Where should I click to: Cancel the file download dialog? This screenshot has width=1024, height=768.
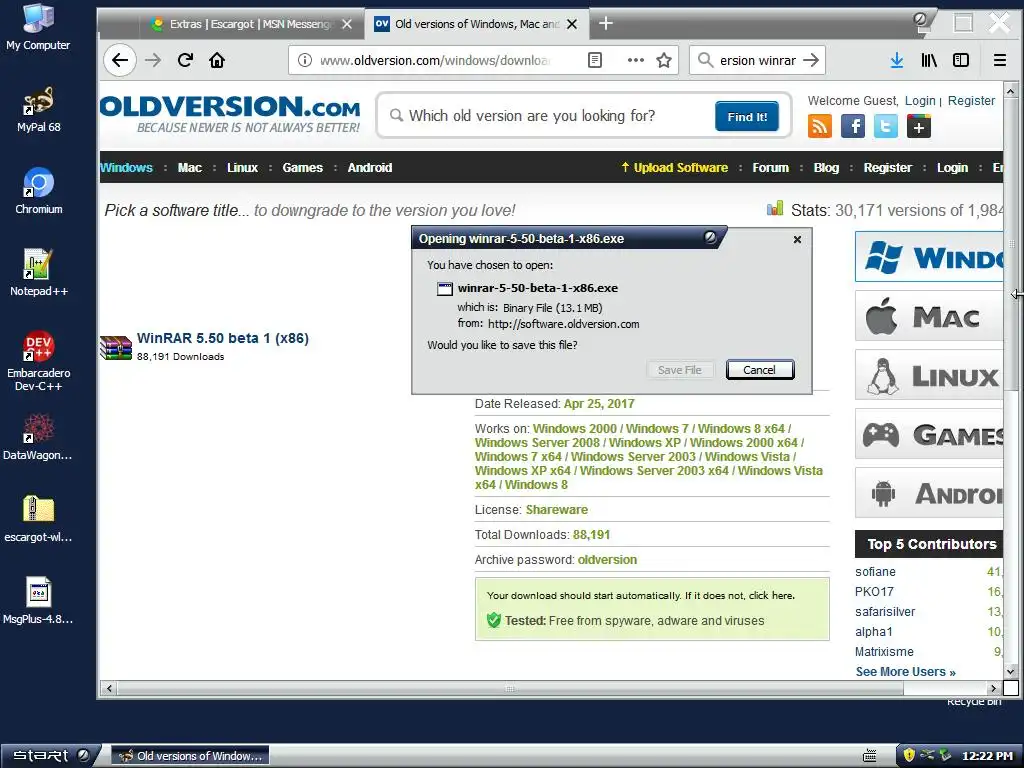pos(760,370)
